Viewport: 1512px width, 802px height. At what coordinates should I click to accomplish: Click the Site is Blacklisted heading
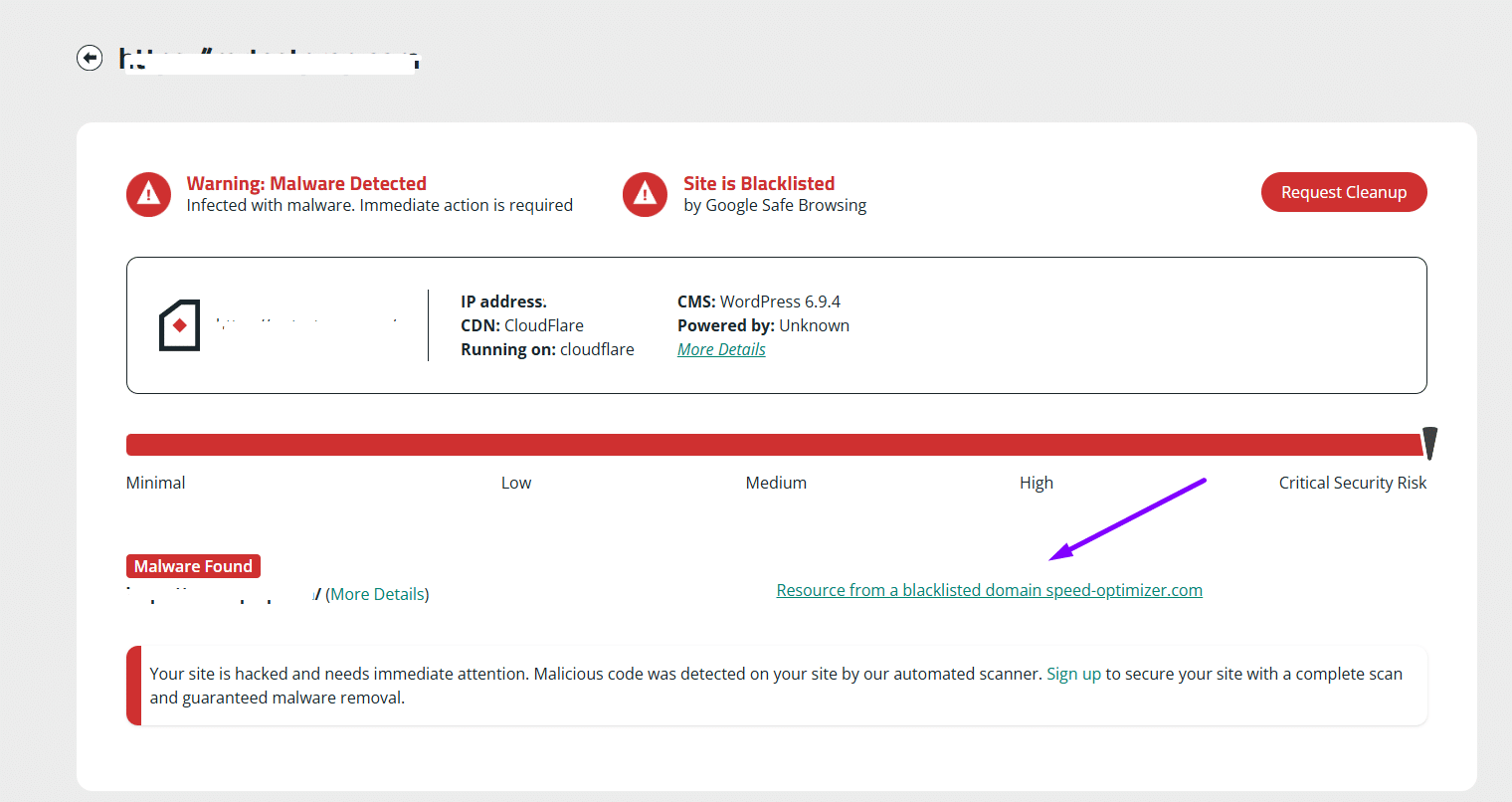759,183
